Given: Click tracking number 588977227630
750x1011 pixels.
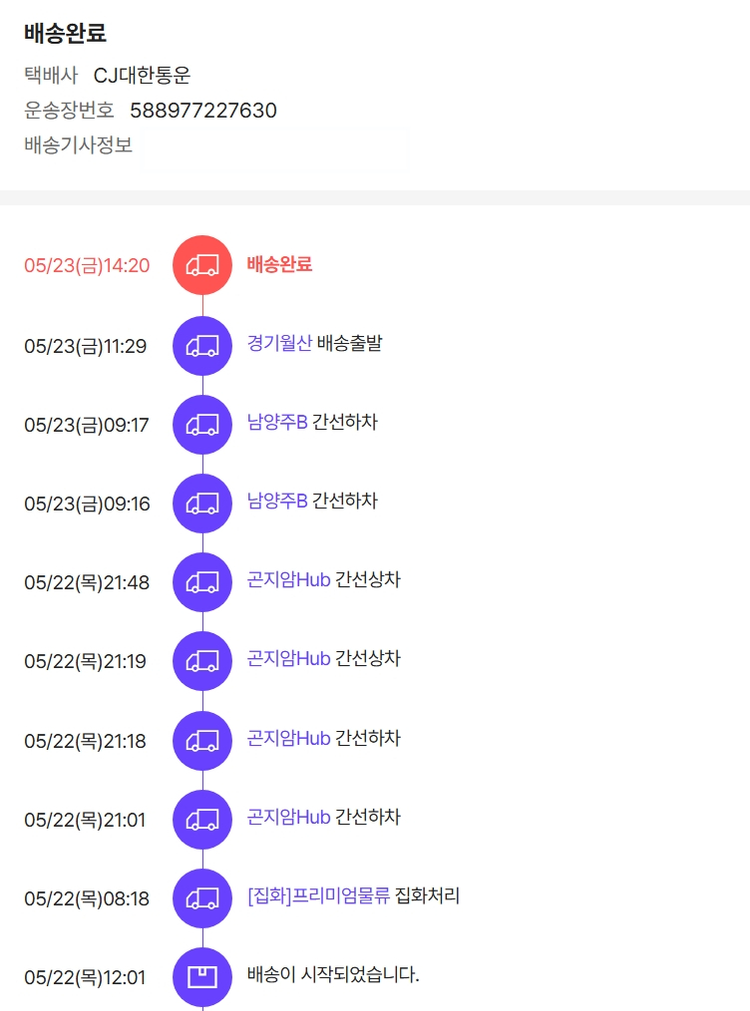Looking at the screenshot, I should (203, 110).
